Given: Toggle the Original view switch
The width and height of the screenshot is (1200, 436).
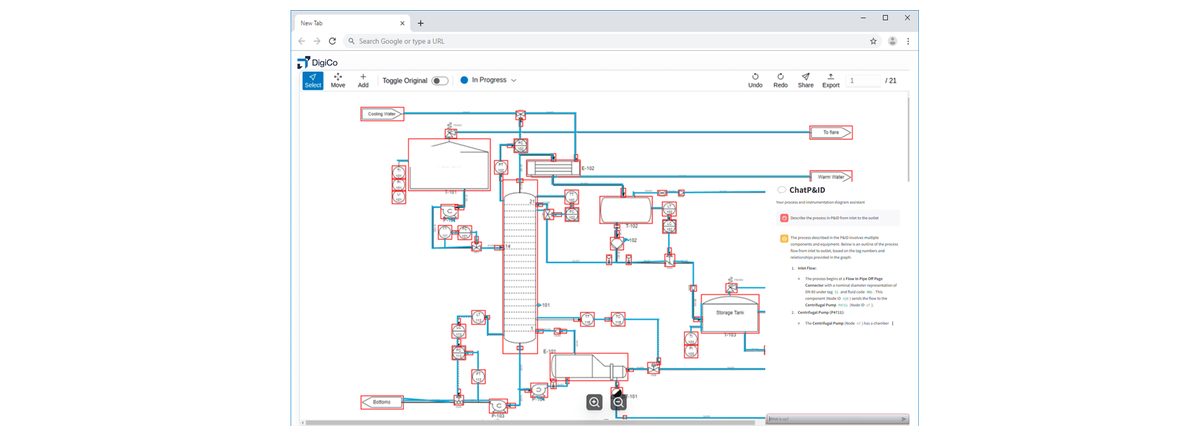Looking at the screenshot, I should pyautogui.click(x=440, y=80).
